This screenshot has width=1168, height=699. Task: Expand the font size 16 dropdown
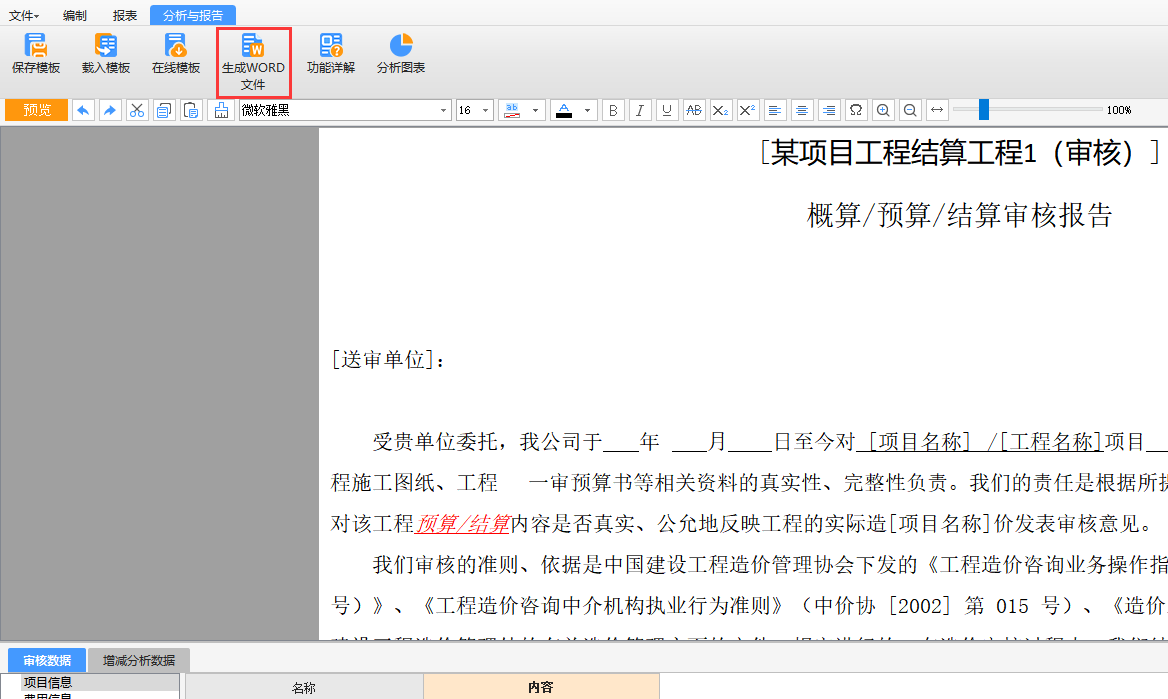click(486, 110)
